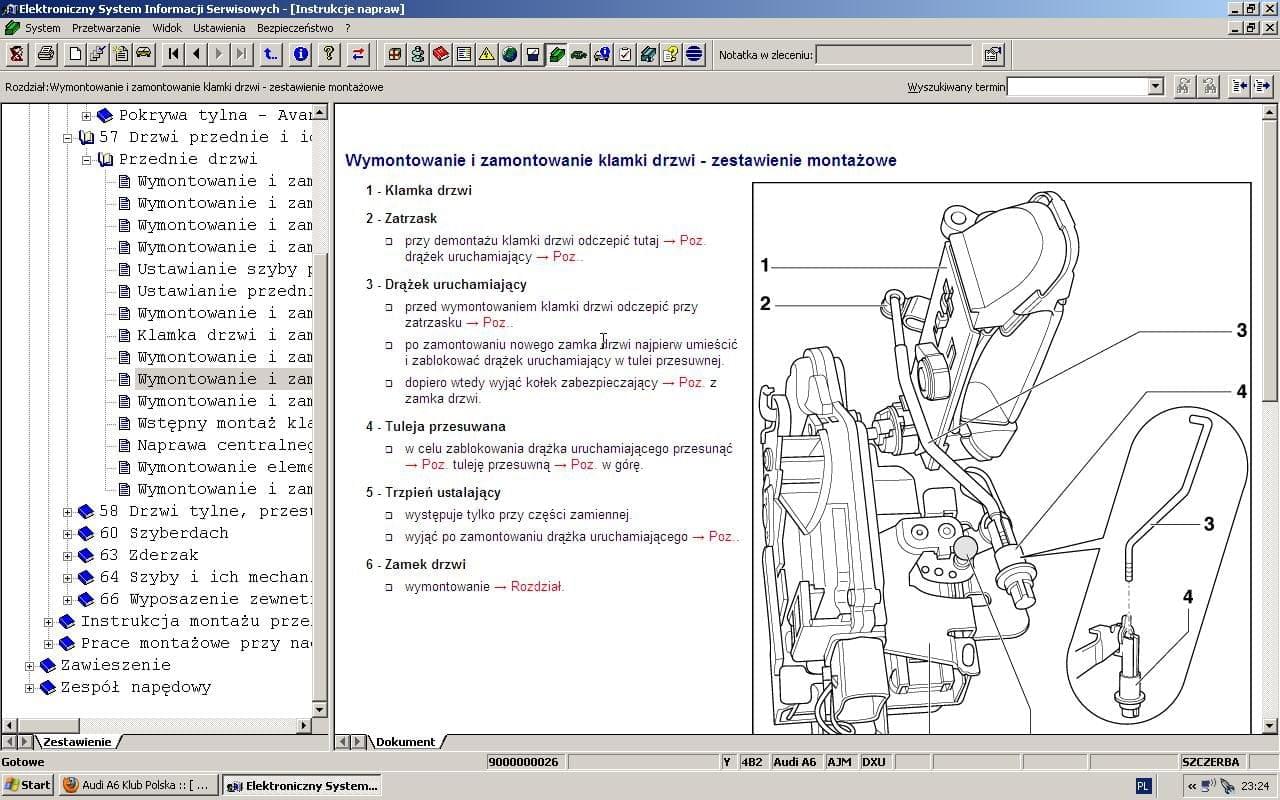This screenshot has height=800, width=1280.
Task: Open Wyszukiwany termin dropdown arrow
Action: 1156,87
